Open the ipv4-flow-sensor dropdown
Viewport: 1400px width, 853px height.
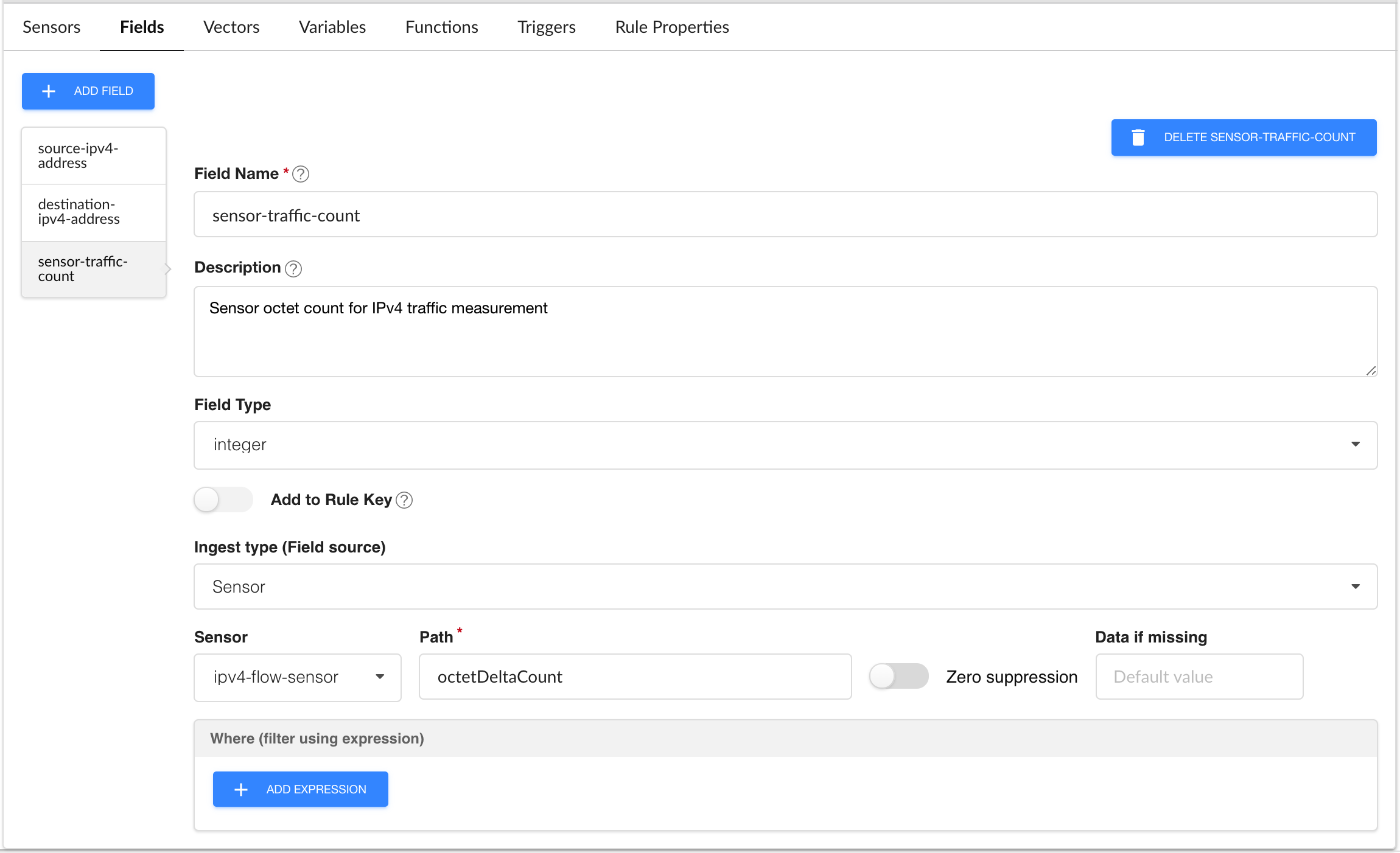297,677
